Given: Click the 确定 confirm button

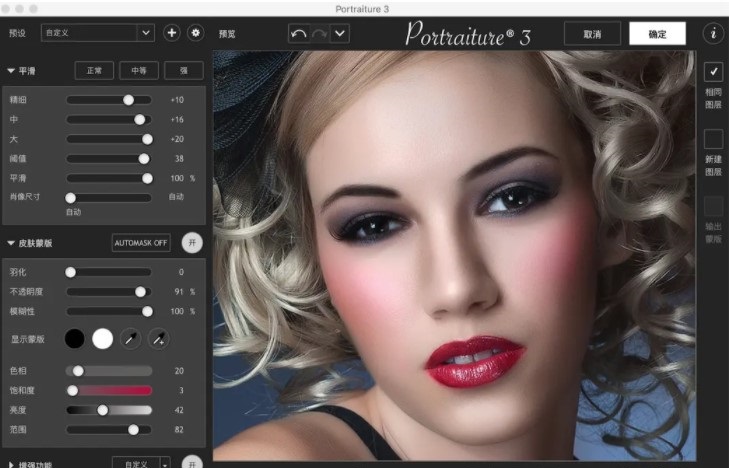Looking at the screenshot, I should 657,34.
